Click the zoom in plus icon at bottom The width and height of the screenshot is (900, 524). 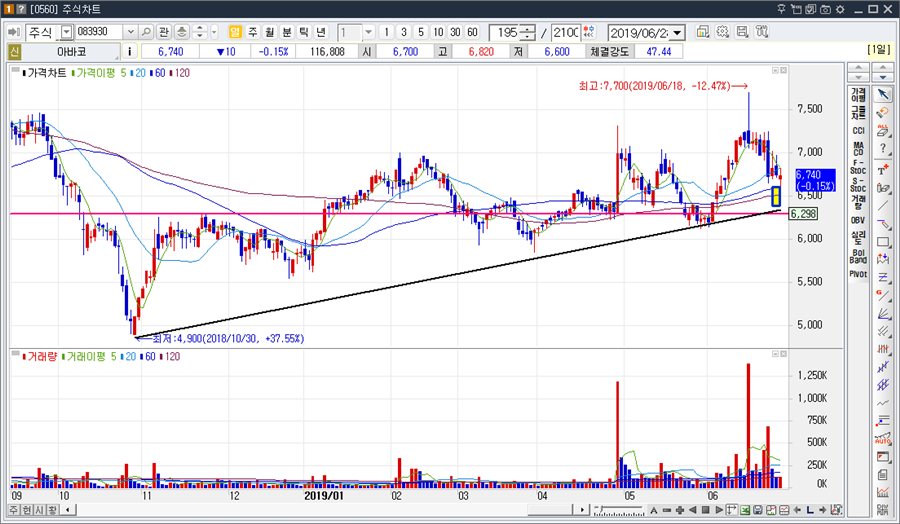[x=680, y=510]
